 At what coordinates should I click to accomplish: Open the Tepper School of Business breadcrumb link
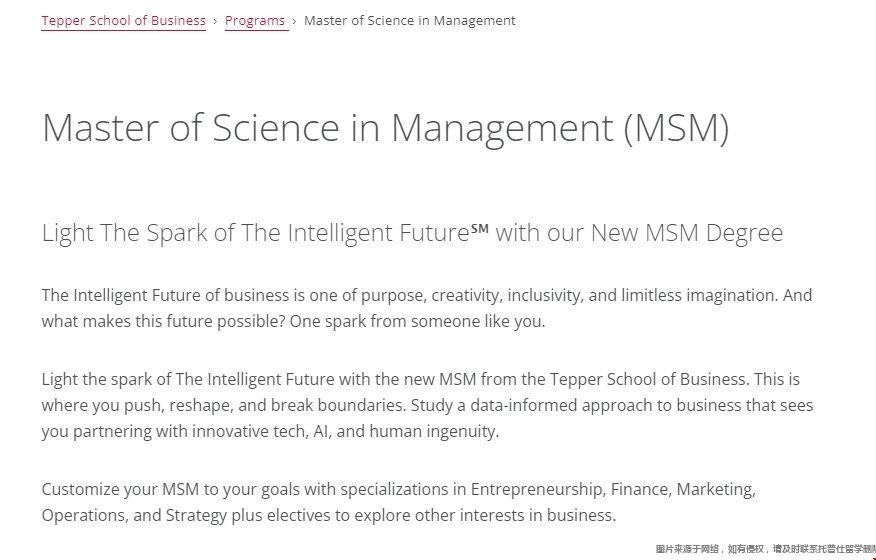coord(123,21)
